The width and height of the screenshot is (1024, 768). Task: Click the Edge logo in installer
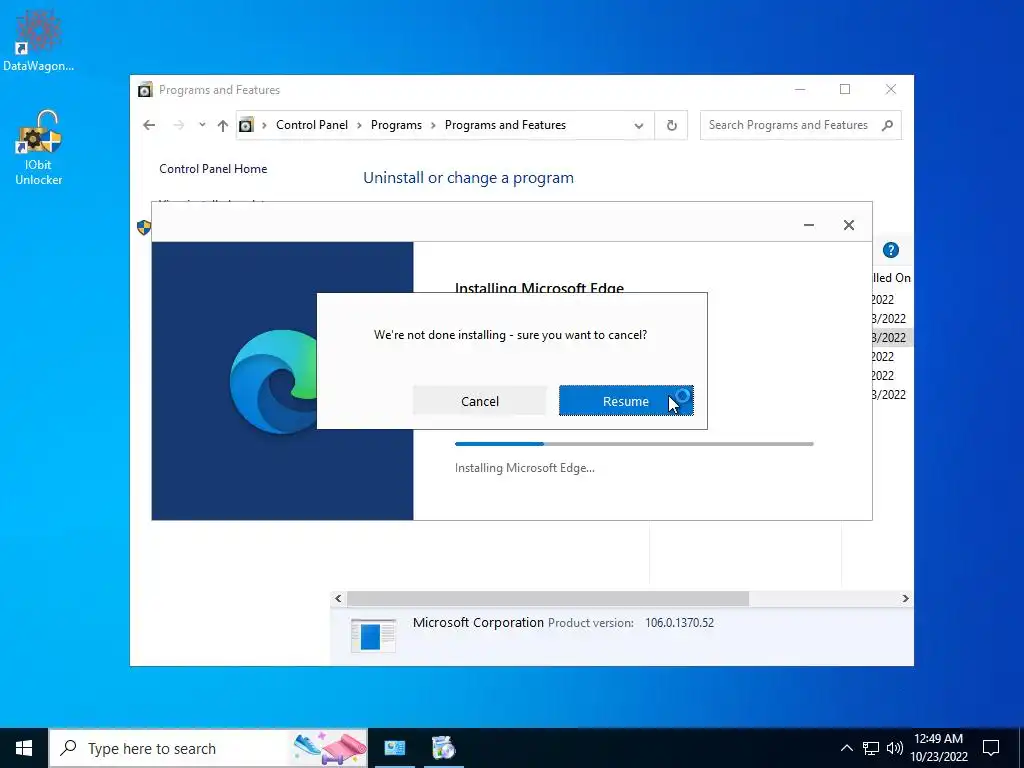(x=274, y=381)
